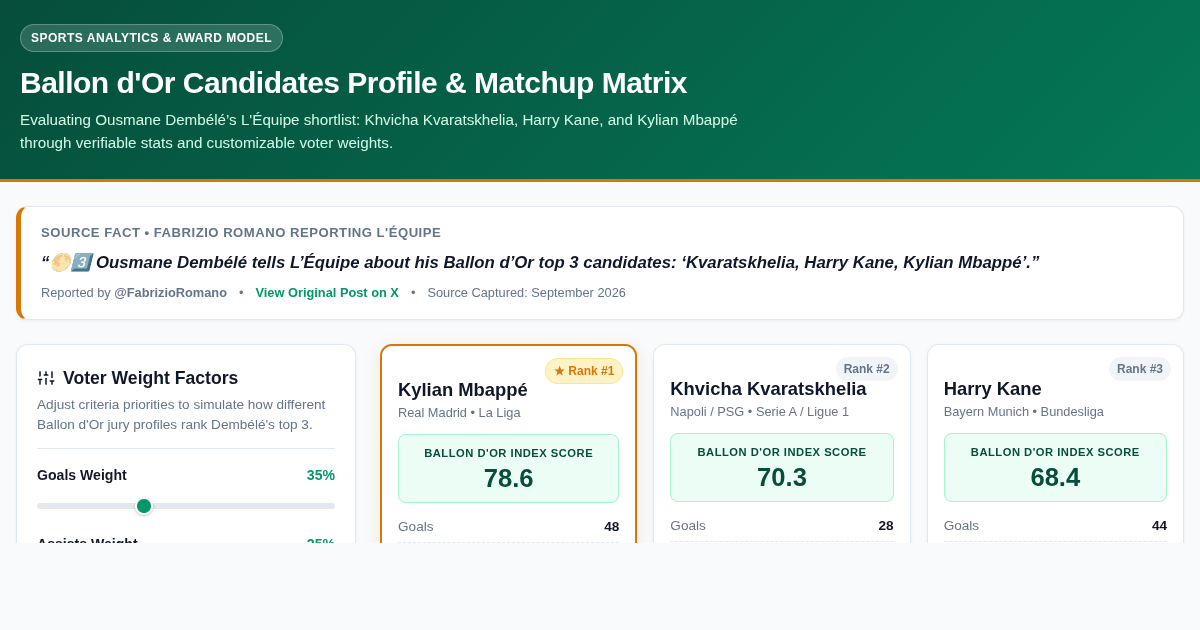This screenshot has height=630, width=1200.
Task: Click the Dembélé quote headline text
Action: point(540,262)
